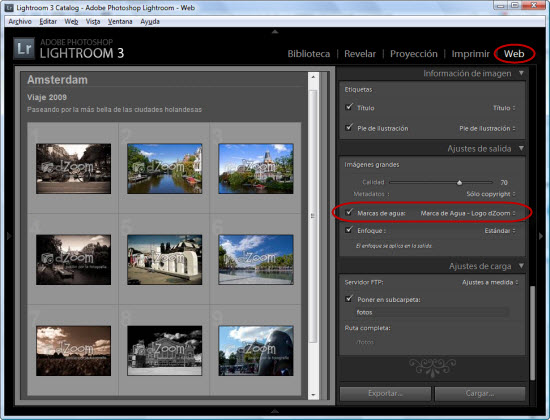
Task: Open gallery thumbnail 4 sepia boat photo
Action: point(73,260)
